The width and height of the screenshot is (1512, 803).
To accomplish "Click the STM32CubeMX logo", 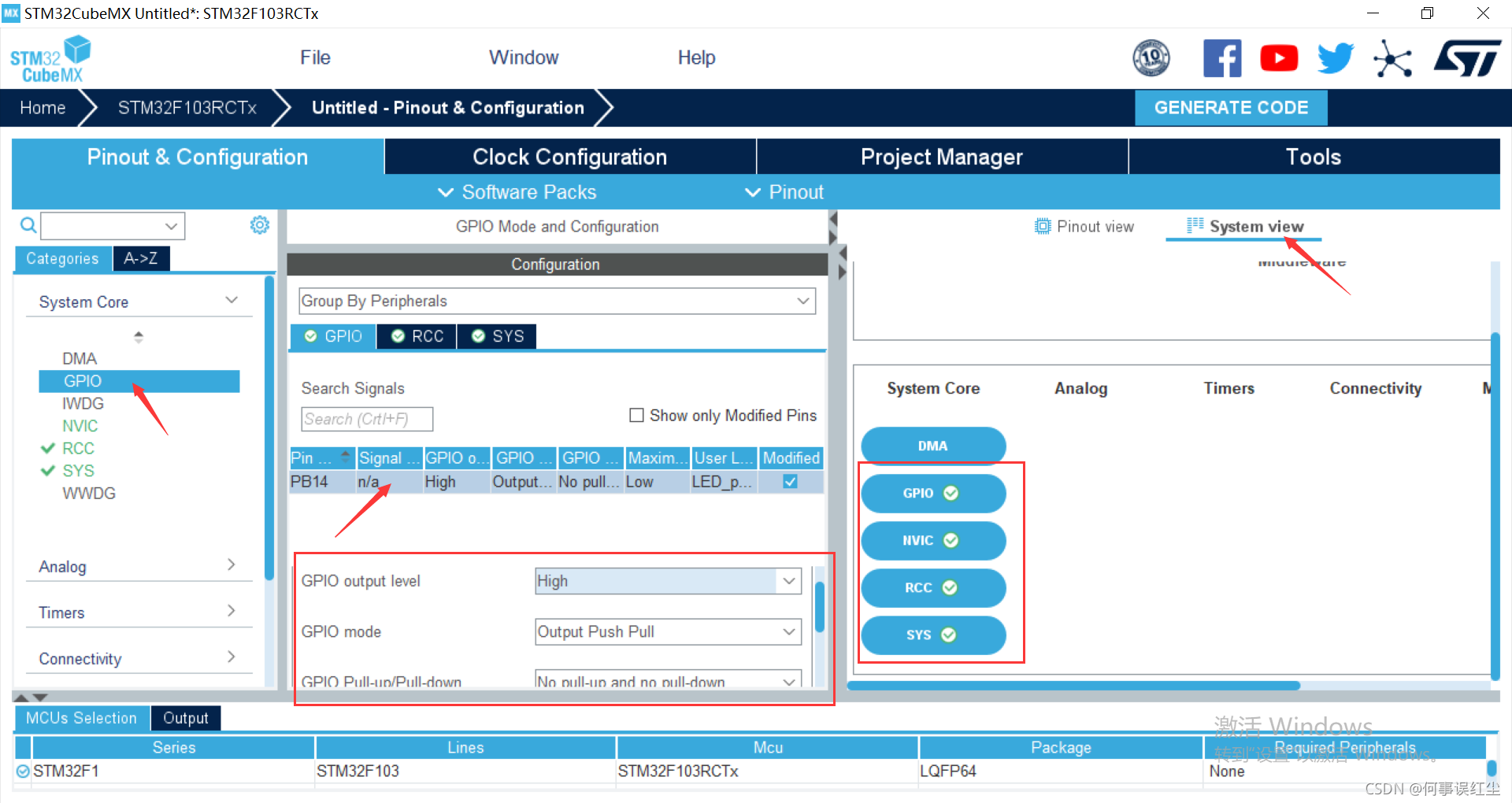I will tap(50, 59).
